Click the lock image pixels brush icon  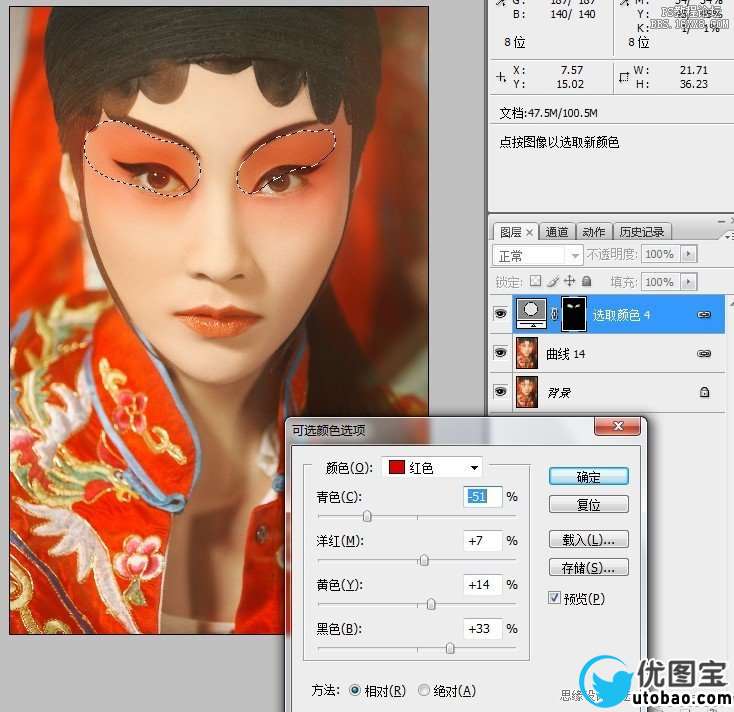click(553, 282)
